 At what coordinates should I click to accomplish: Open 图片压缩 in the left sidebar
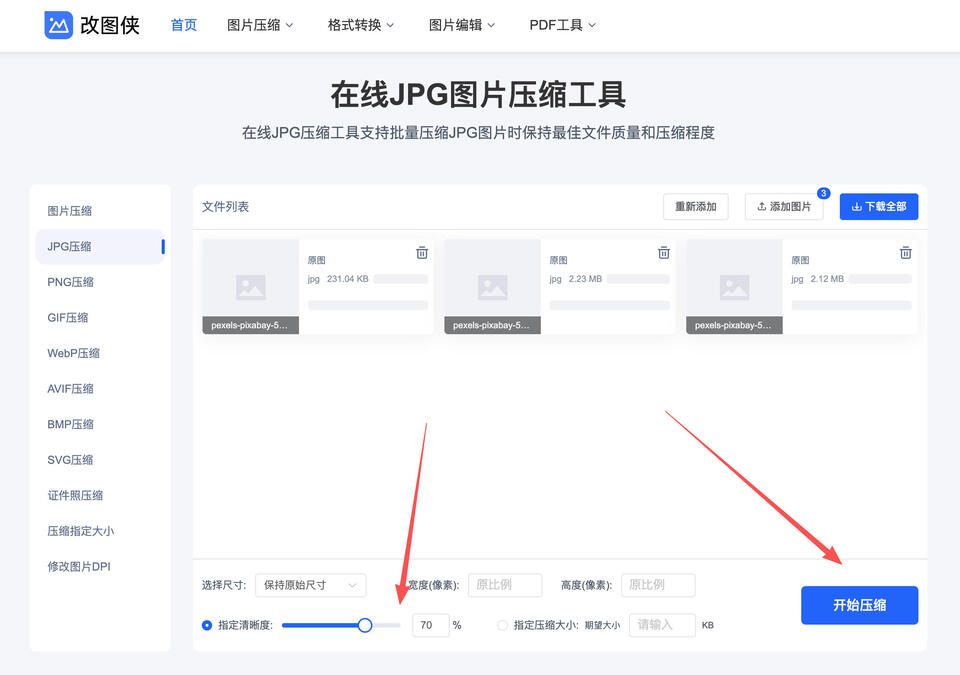pyautogui.click(x=100, y=211)
